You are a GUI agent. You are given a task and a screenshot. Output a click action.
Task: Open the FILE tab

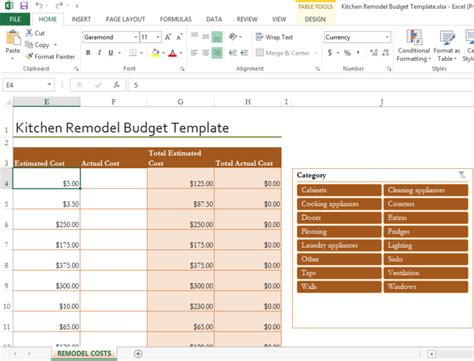(x=15, y=19)
